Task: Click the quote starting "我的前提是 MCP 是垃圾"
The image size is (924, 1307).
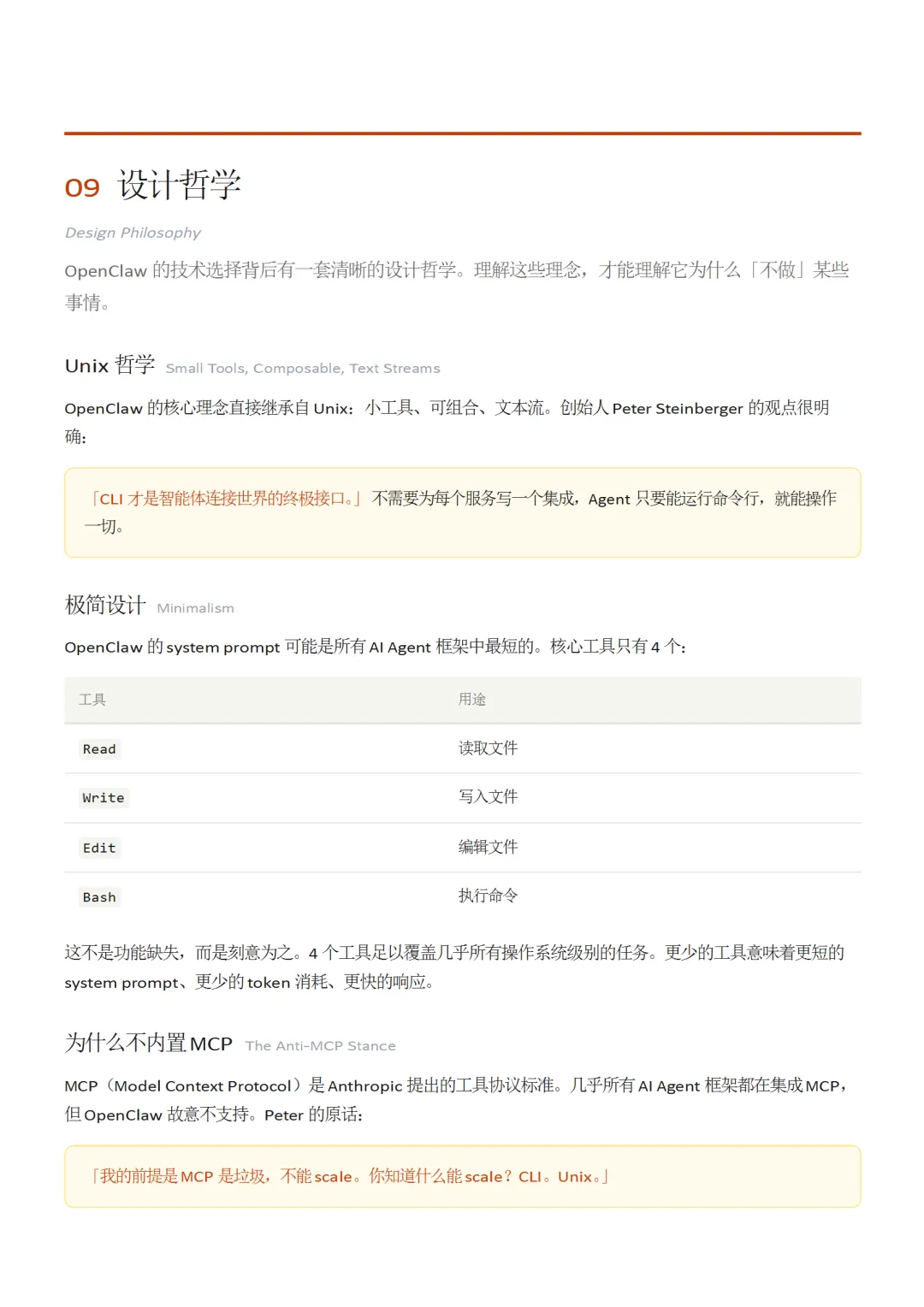Action: coord(349,1177)
